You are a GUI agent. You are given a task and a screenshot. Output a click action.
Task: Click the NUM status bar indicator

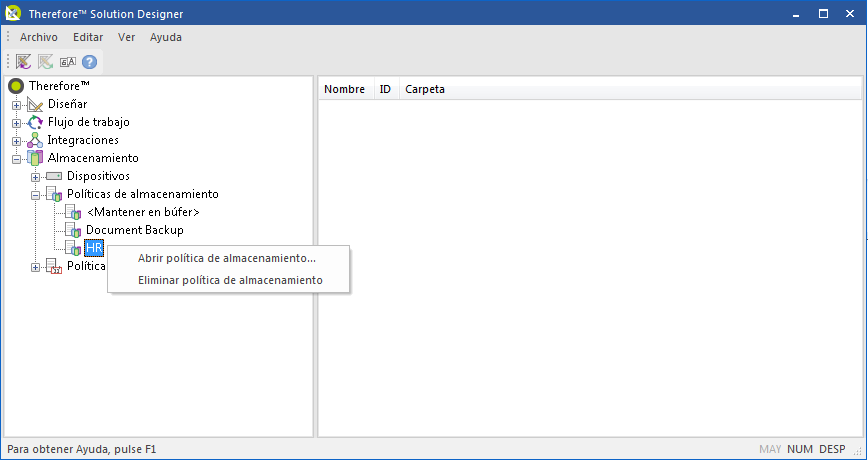(x=800, y=449)
